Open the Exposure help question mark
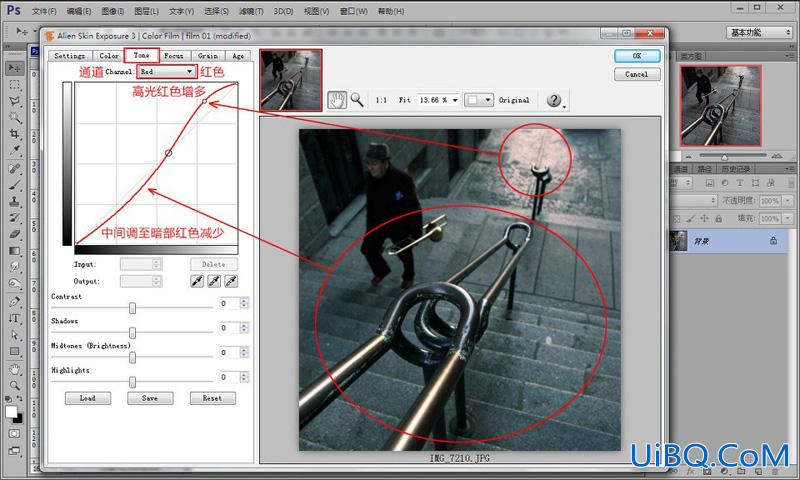 pyautogui.click(x=554, y=100)
